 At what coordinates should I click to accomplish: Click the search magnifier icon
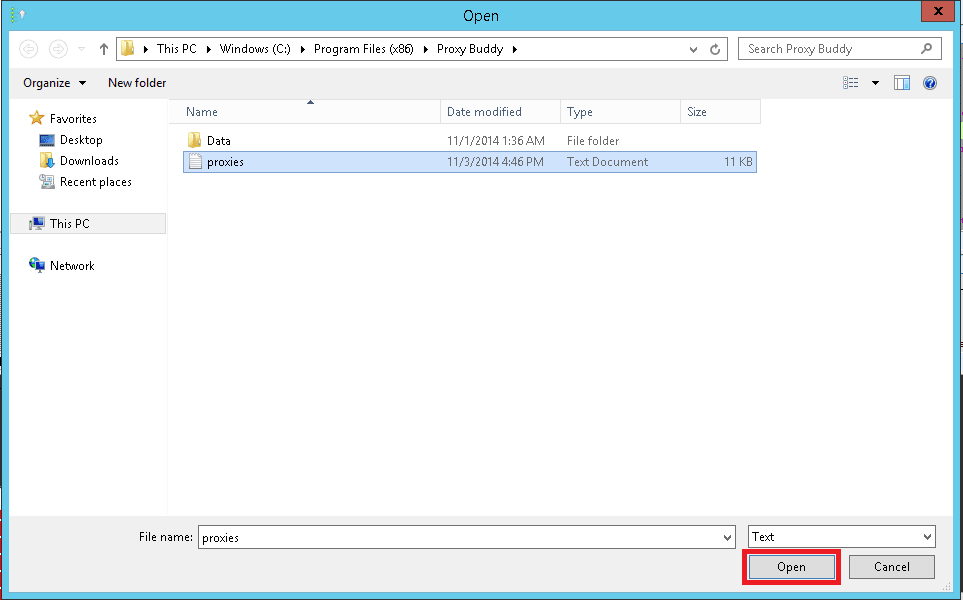927,49
